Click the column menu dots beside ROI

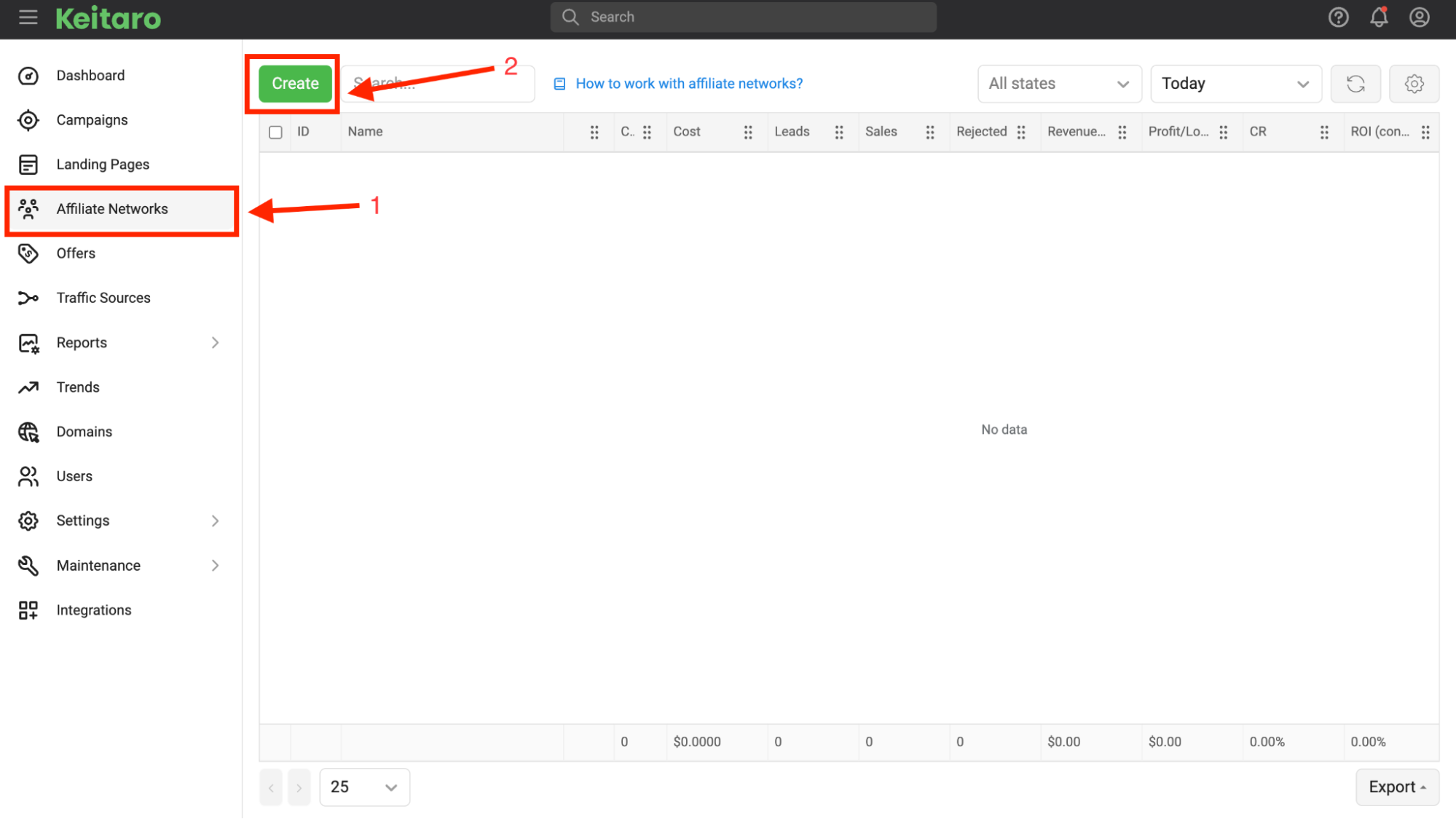(1425, 132)
